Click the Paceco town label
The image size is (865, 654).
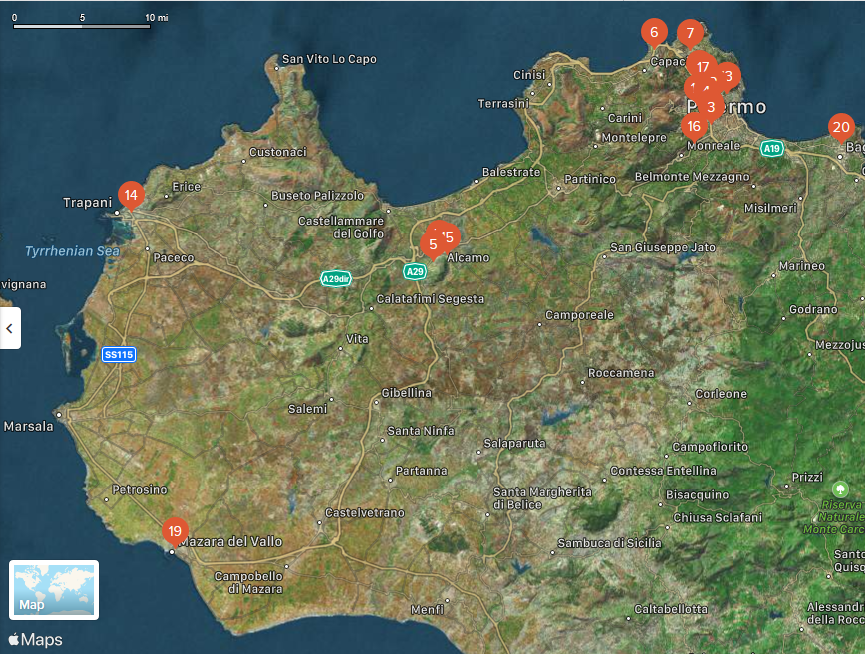[174, 258]
